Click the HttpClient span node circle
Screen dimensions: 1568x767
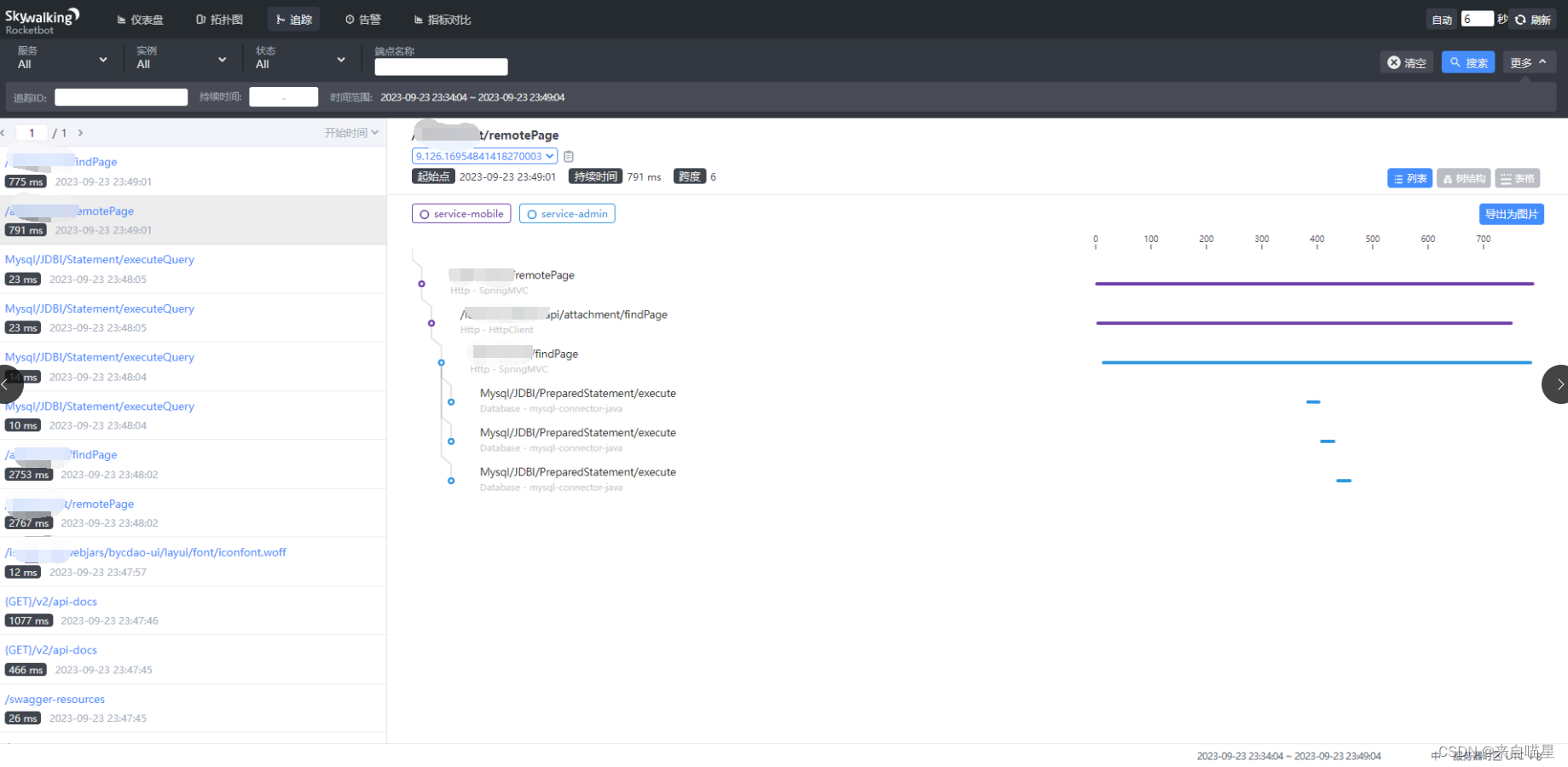[x=431, y=323]
